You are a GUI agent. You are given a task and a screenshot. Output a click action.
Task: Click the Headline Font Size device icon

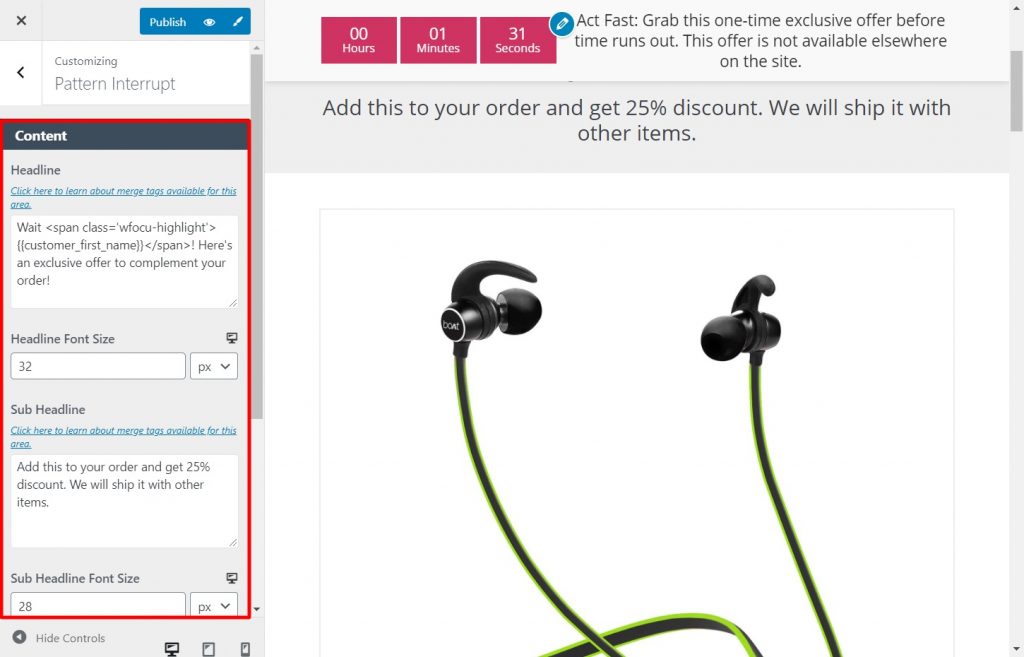(x=232, y=338)
